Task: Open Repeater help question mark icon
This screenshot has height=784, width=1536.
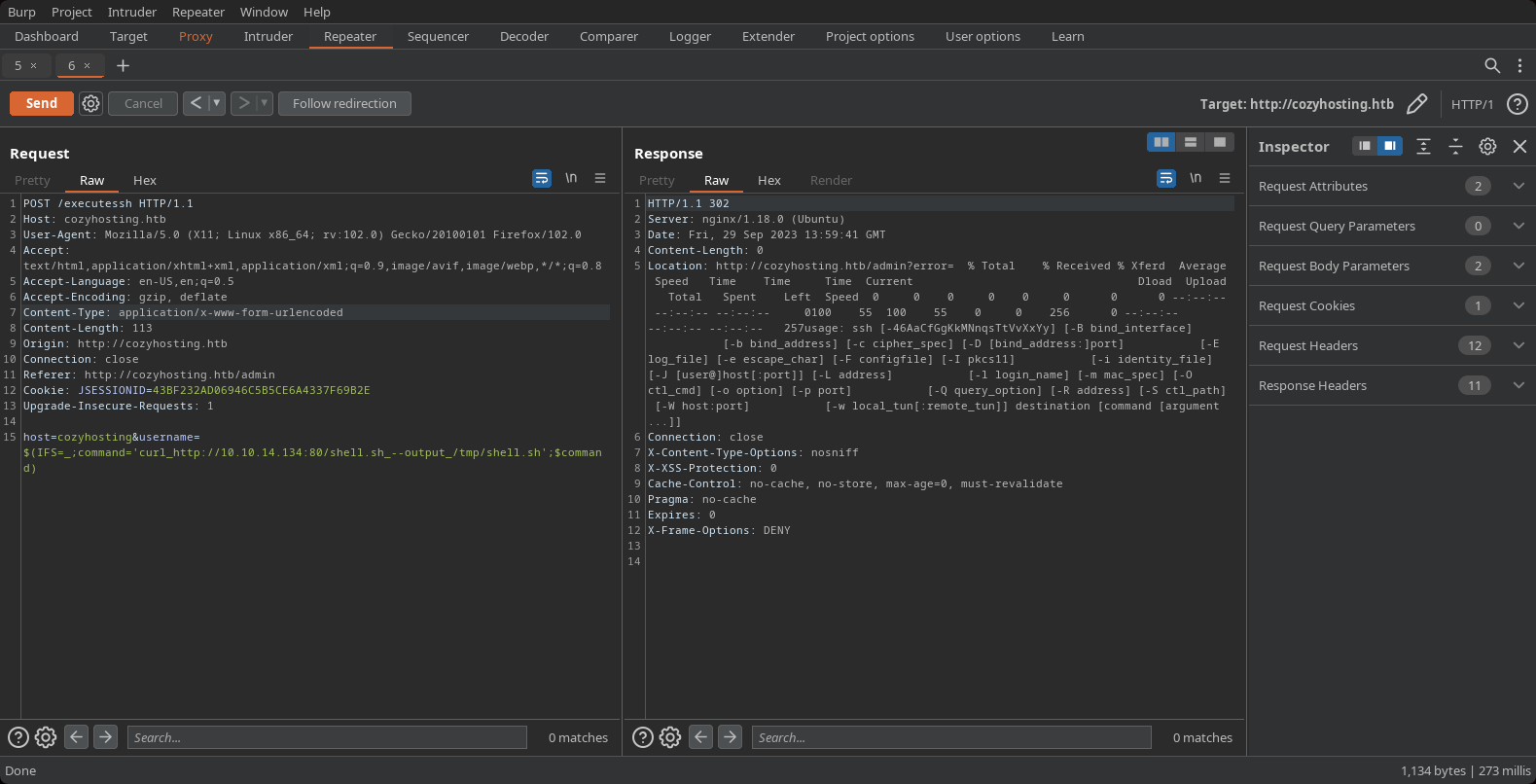Action: 1517,104
